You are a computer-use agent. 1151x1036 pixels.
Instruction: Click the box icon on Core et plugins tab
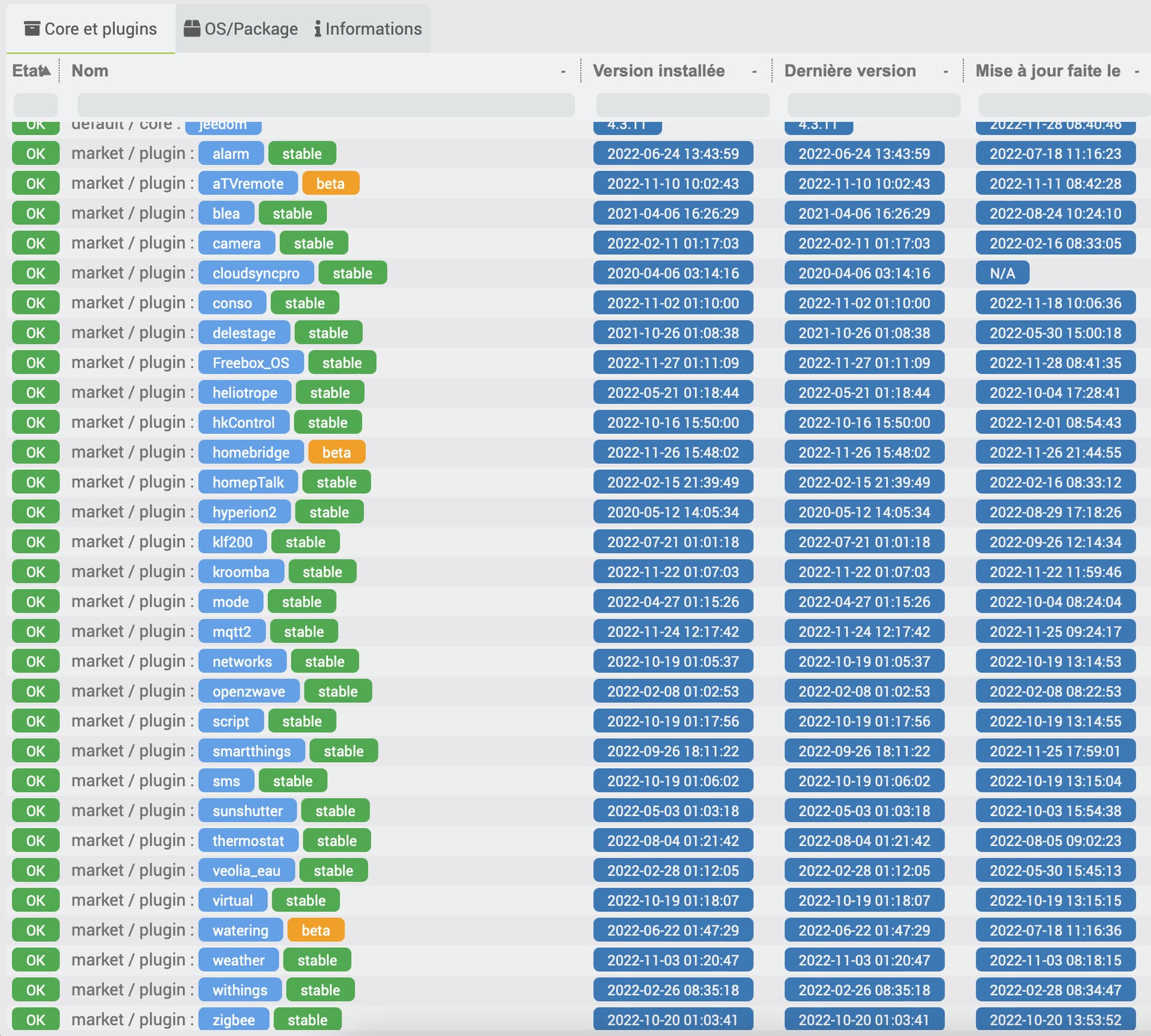tap(32, 28)
